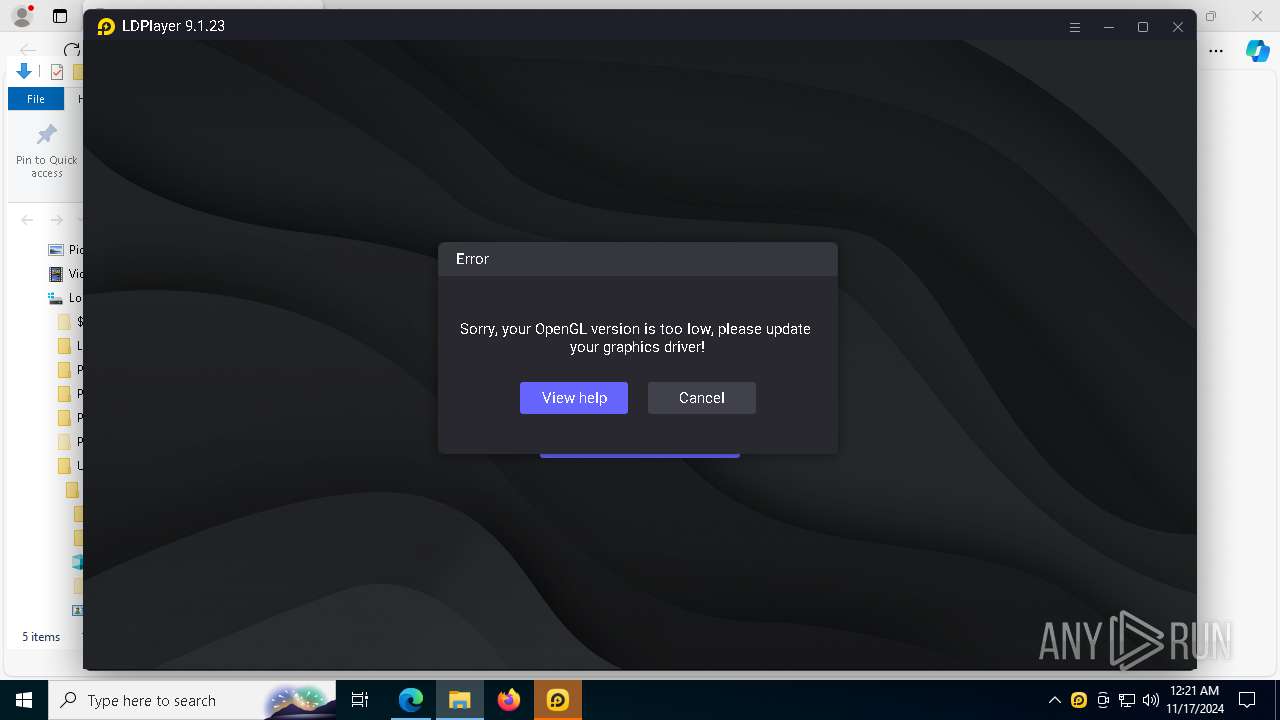Restore down the background browser window
Viewport: 1280px width, 720px height.
[x=1211, y=16]
